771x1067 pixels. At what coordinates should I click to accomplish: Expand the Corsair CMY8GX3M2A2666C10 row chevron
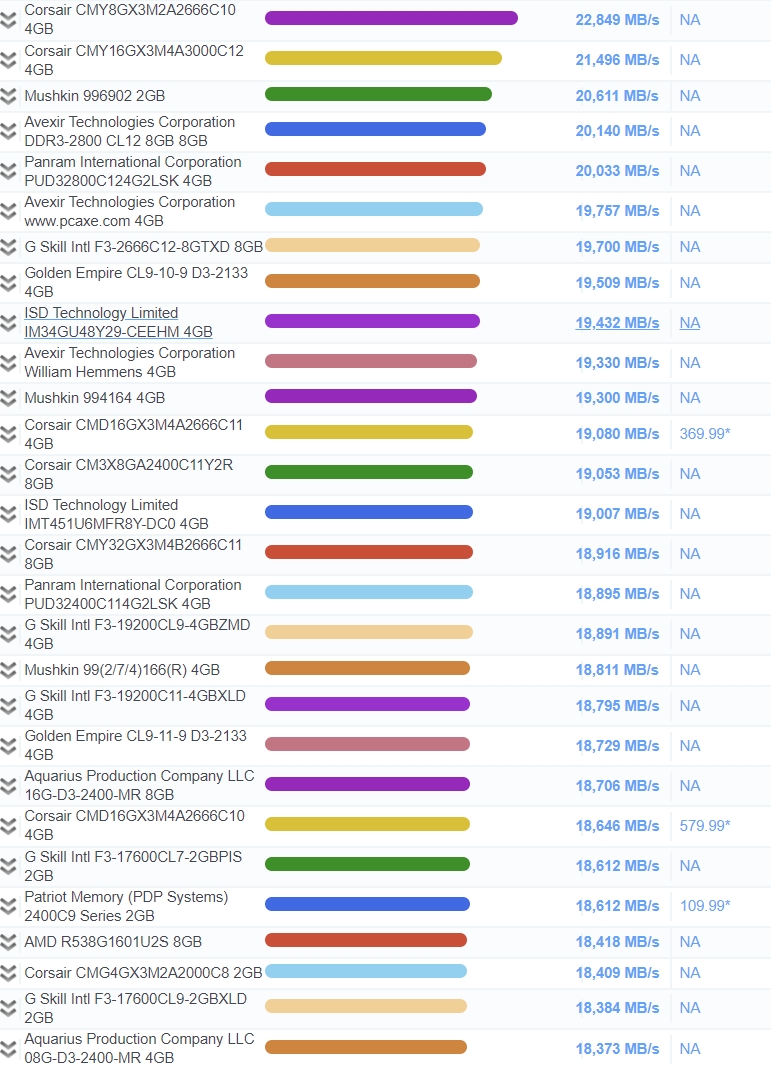(8, 20)
